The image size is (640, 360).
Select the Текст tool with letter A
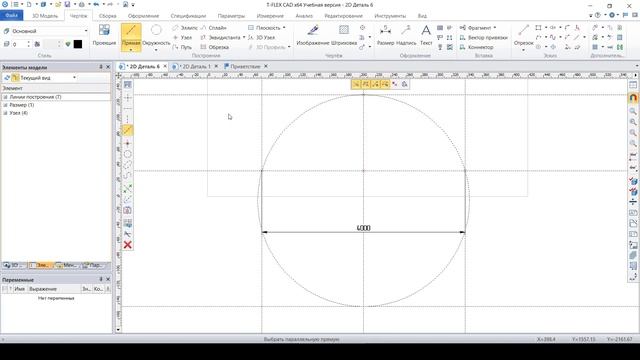point(426,35)
